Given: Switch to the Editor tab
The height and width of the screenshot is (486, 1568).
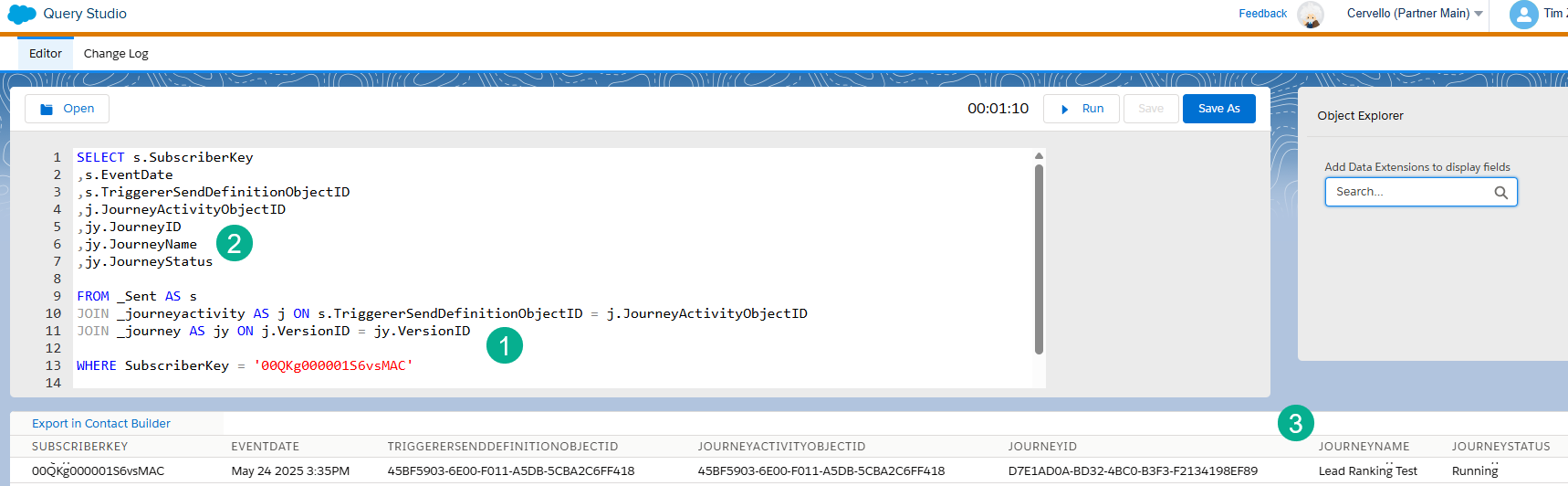Looking at the screenshot, I should click(46, 54).
